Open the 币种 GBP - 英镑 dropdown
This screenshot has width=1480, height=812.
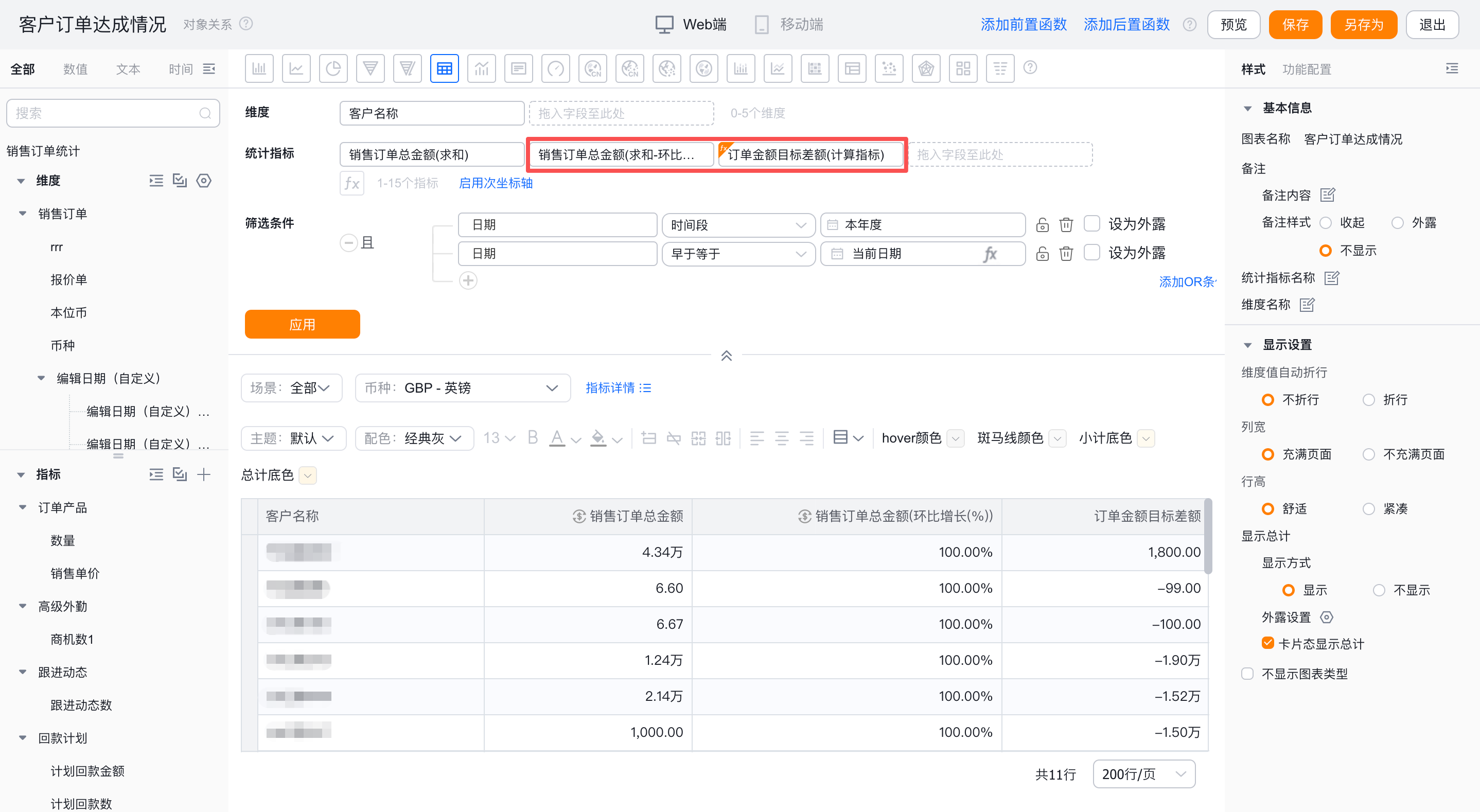[x=463, y=388]
